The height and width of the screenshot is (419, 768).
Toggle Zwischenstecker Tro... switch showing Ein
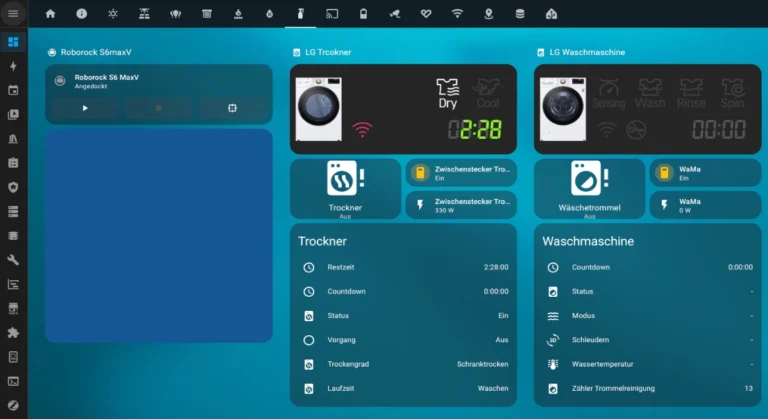(461, 173)
